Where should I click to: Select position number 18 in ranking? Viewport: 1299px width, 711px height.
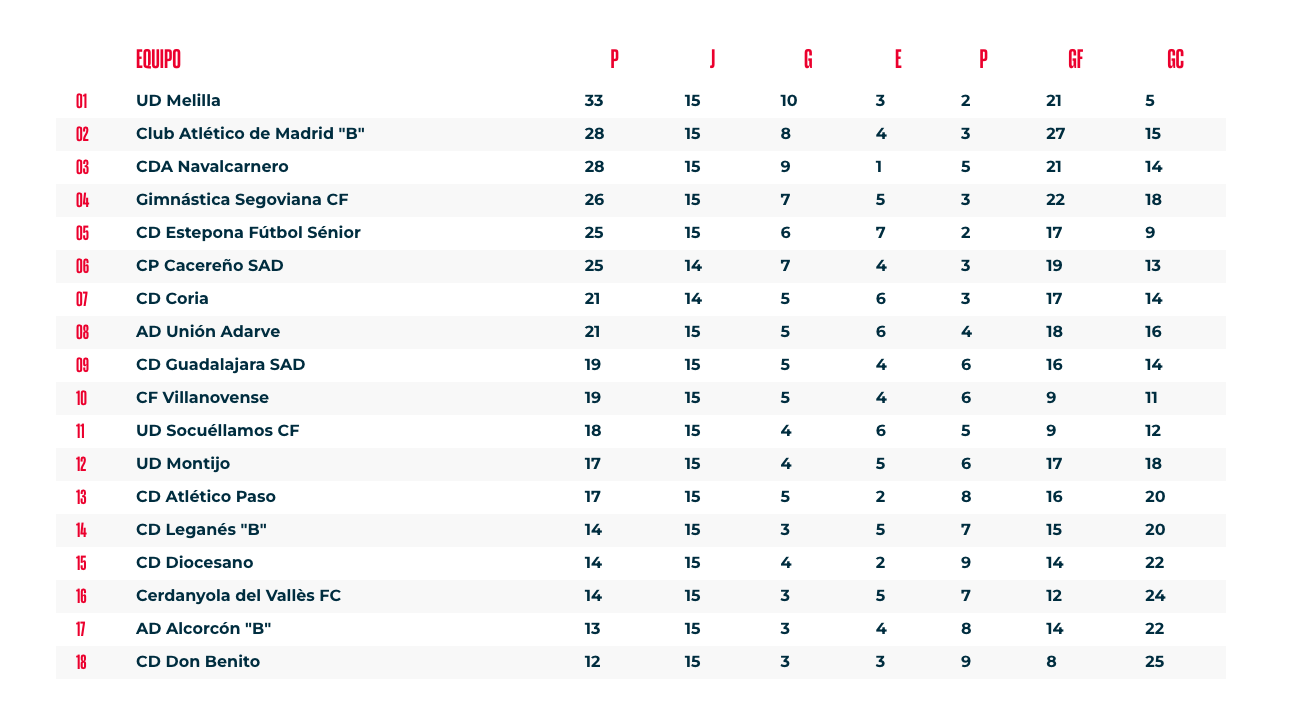[81, 662]
